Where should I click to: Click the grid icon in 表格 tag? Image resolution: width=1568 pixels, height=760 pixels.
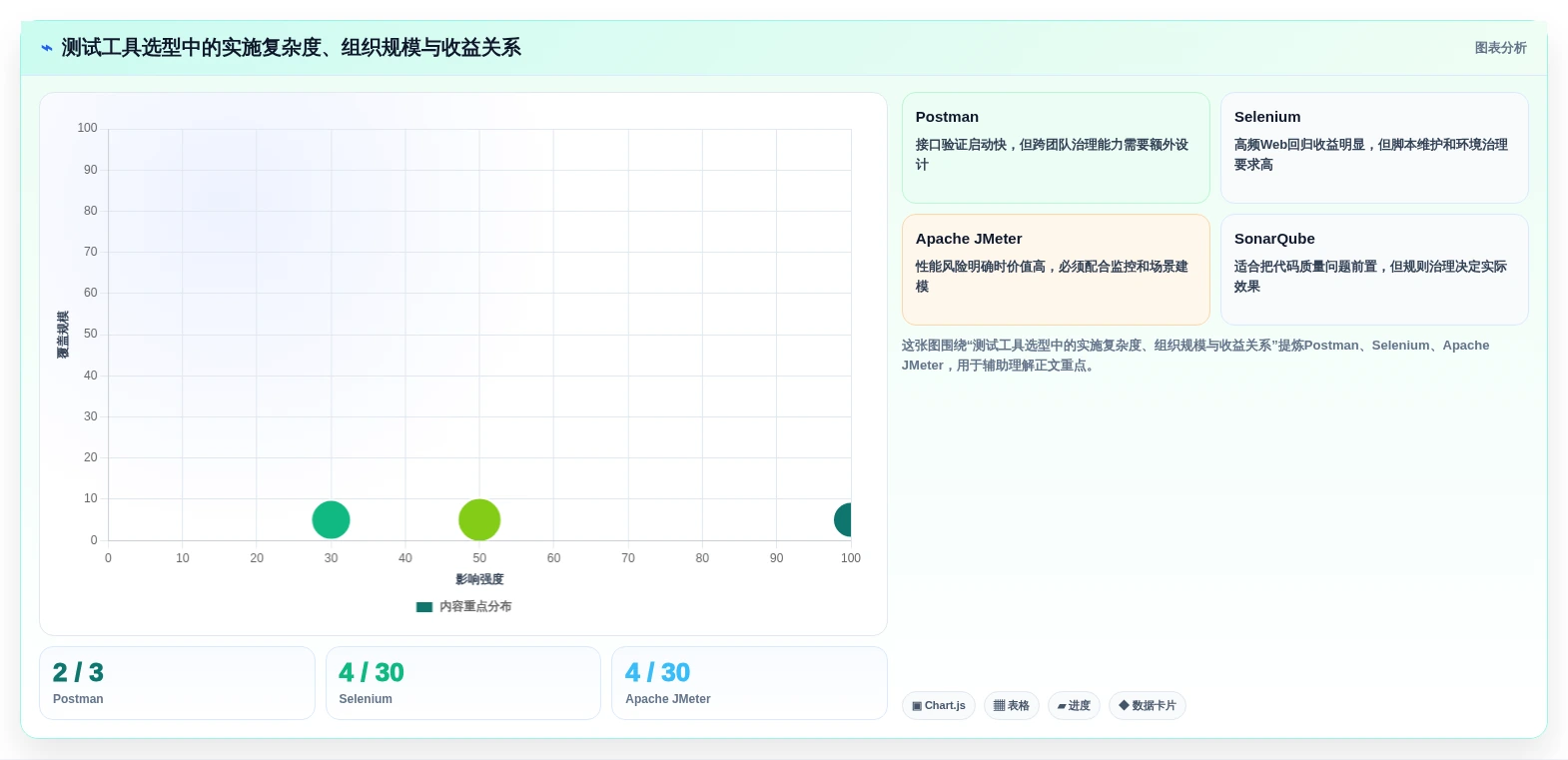[999, 706]
